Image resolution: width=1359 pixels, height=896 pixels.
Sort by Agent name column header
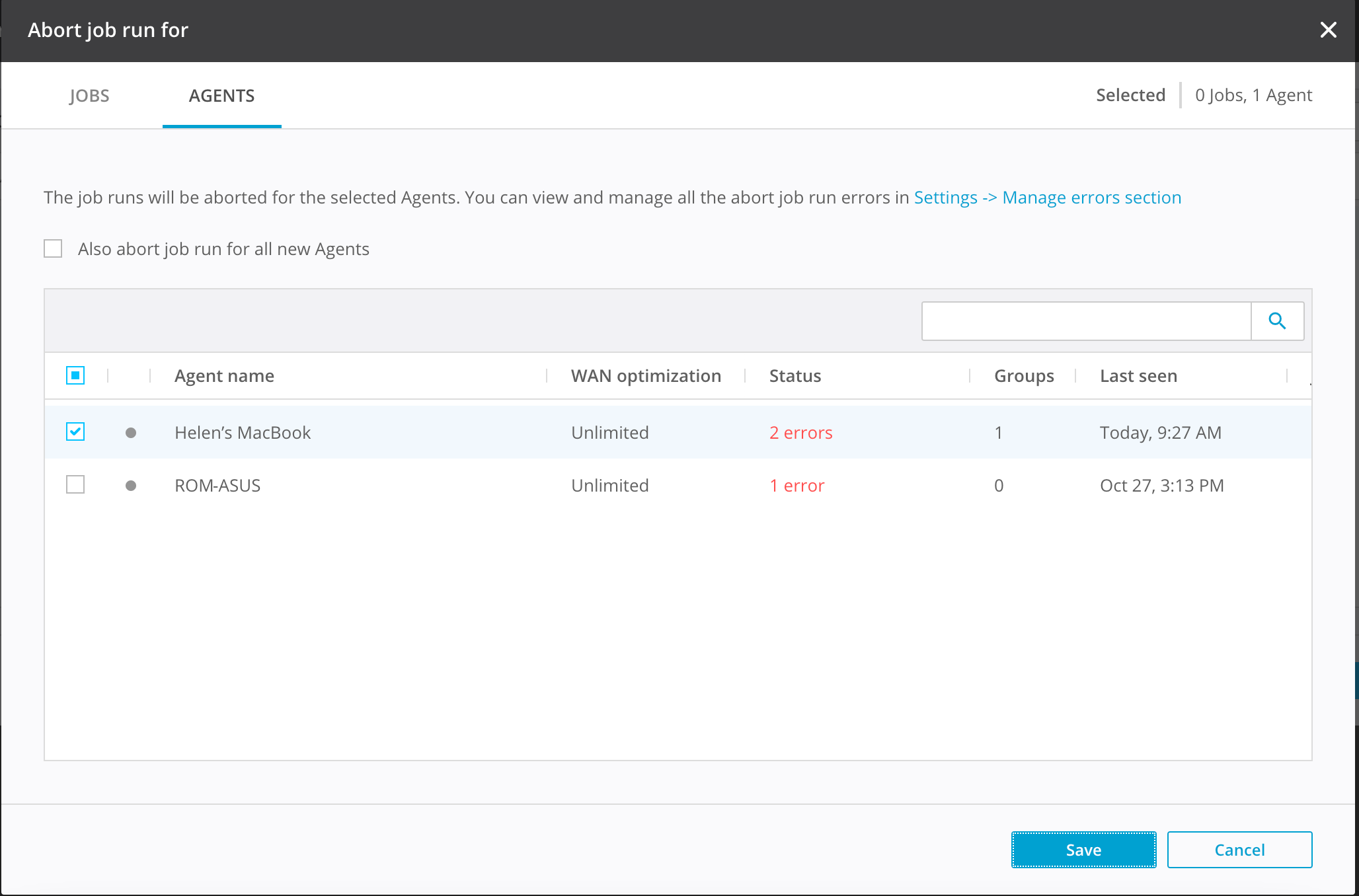[224, 376]
